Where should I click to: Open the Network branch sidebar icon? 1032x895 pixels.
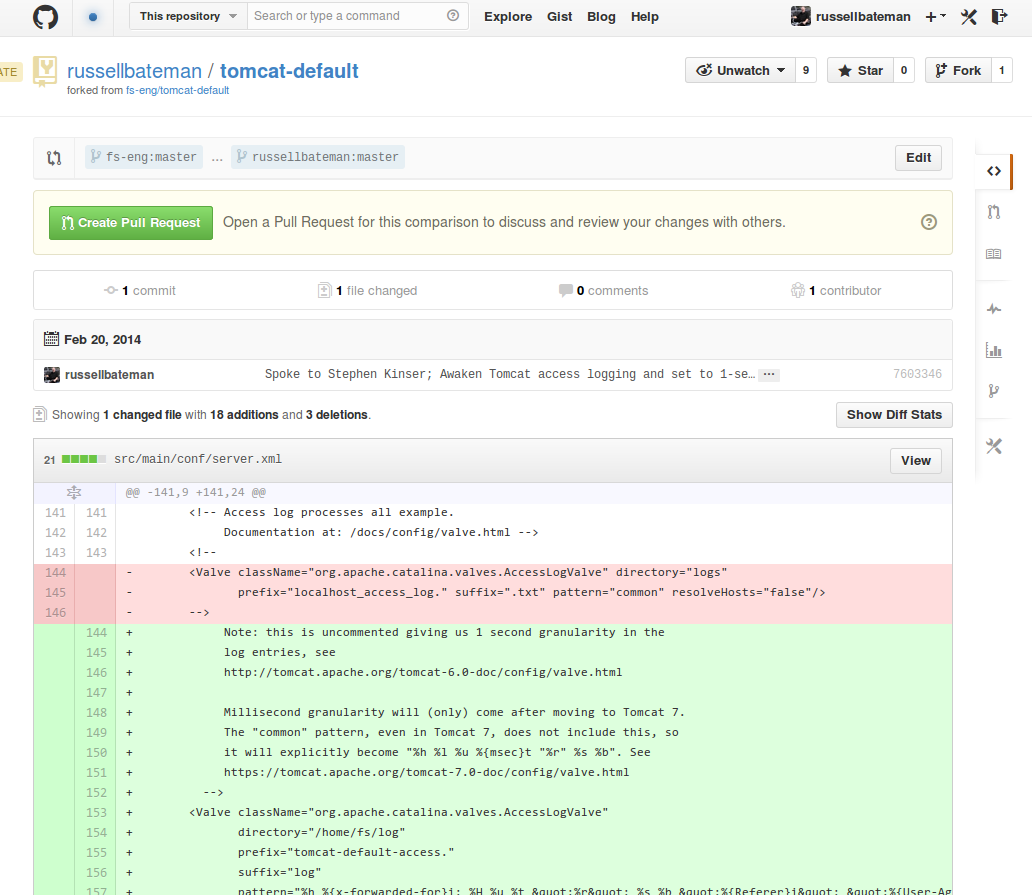(994, 391)
